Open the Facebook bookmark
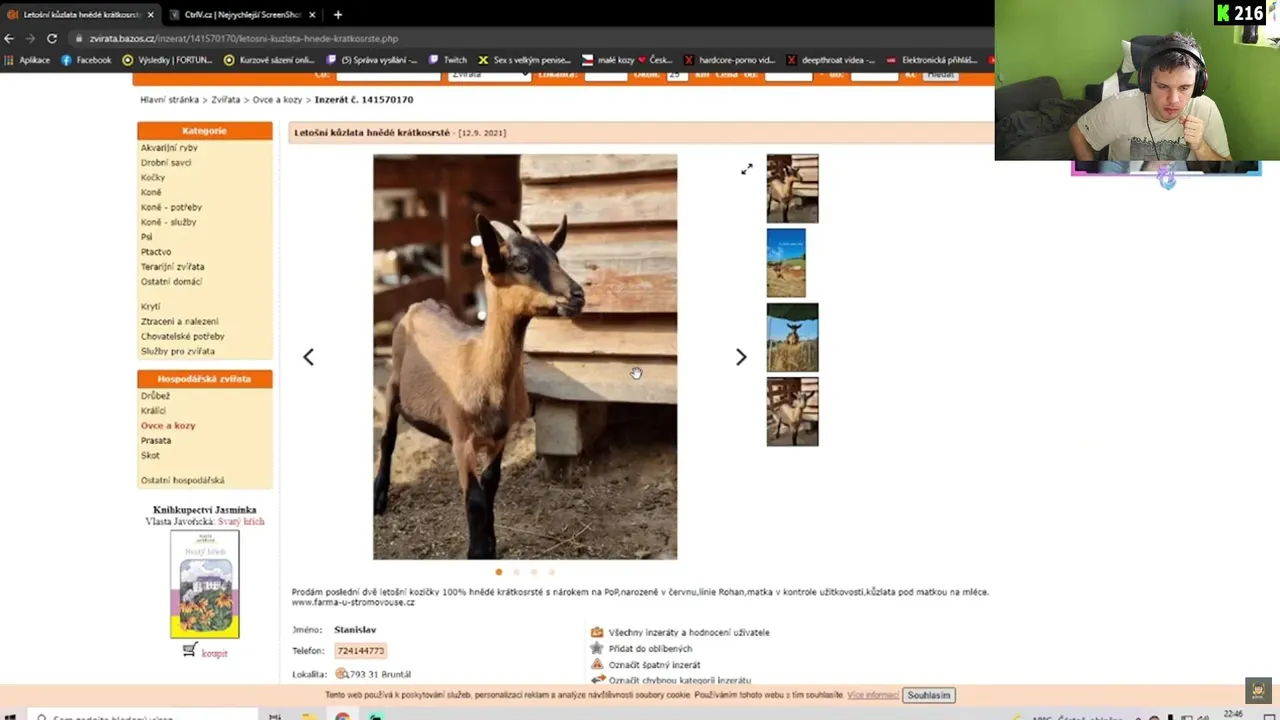The width and height of the screenshot is (1280, 720). (x=87, y=60)
